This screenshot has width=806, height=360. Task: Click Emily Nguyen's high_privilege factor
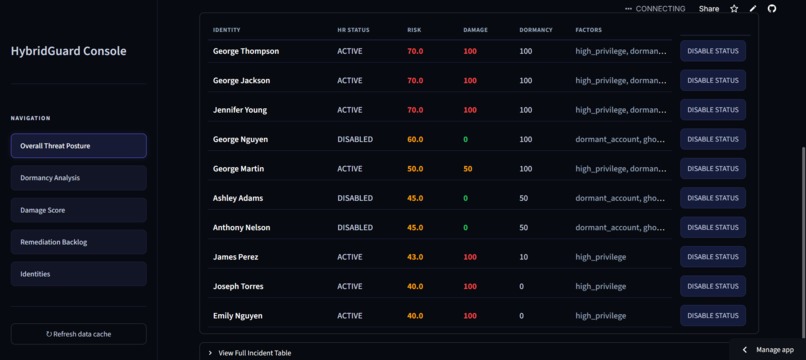tap(600, 316)
